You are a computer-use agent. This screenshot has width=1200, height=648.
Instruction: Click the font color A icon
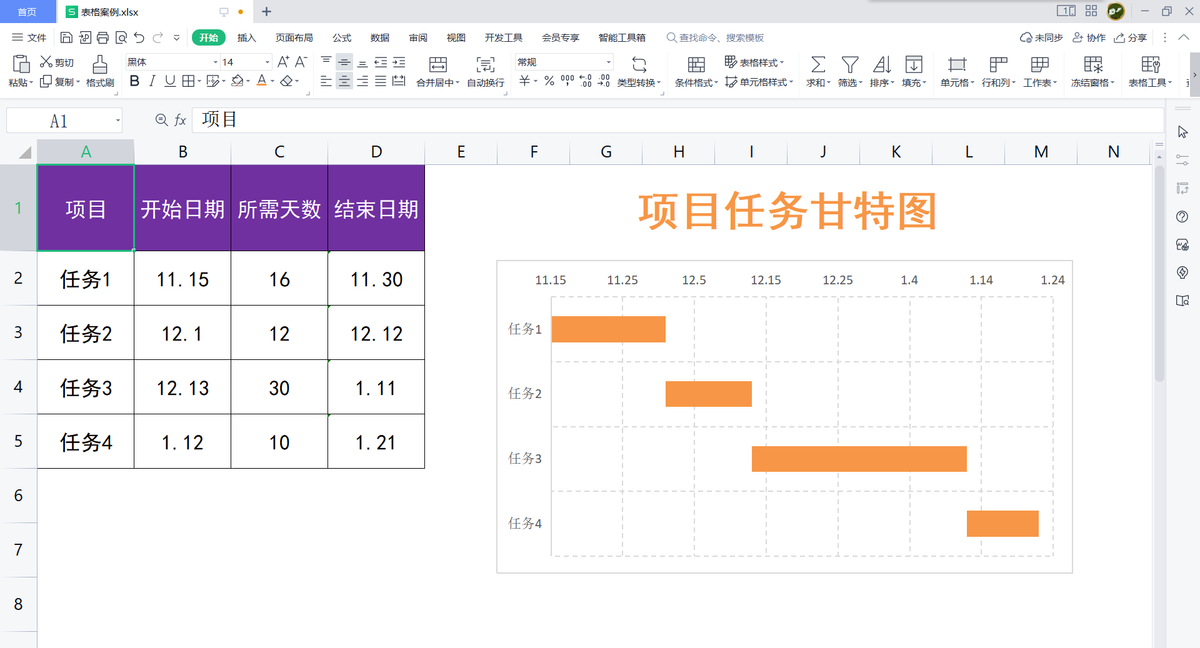[x=261, y=81]
